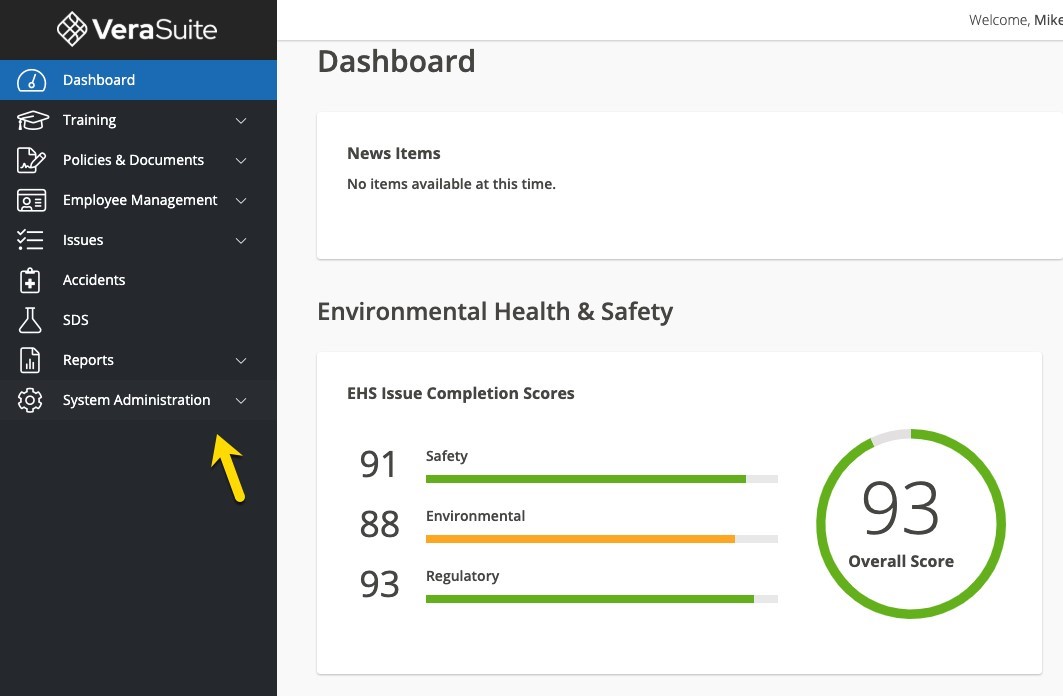1063x696 pixels.
Task: Click the Dashboard gauge icon
Action: tap(31, 80)
